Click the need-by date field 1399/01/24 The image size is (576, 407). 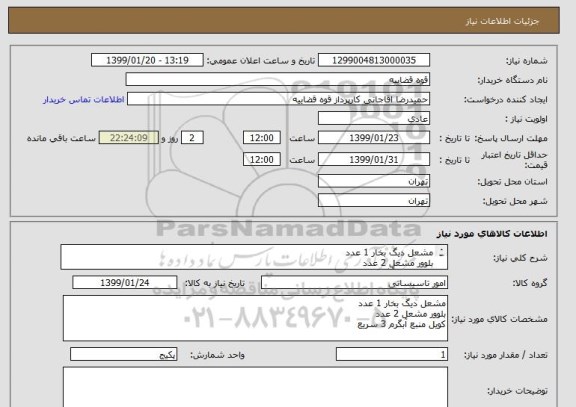click(x=125, y=283)
